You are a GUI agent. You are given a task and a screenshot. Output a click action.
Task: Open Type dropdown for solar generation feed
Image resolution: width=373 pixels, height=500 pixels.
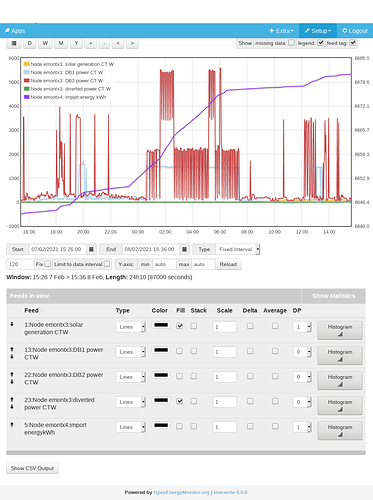[131, 327]
